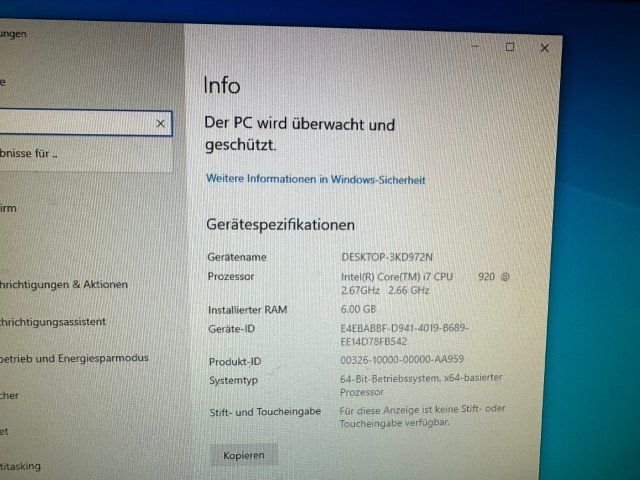Click the Installierter RAM label
This screenshot has height=480, width=640.
point(248,310)
